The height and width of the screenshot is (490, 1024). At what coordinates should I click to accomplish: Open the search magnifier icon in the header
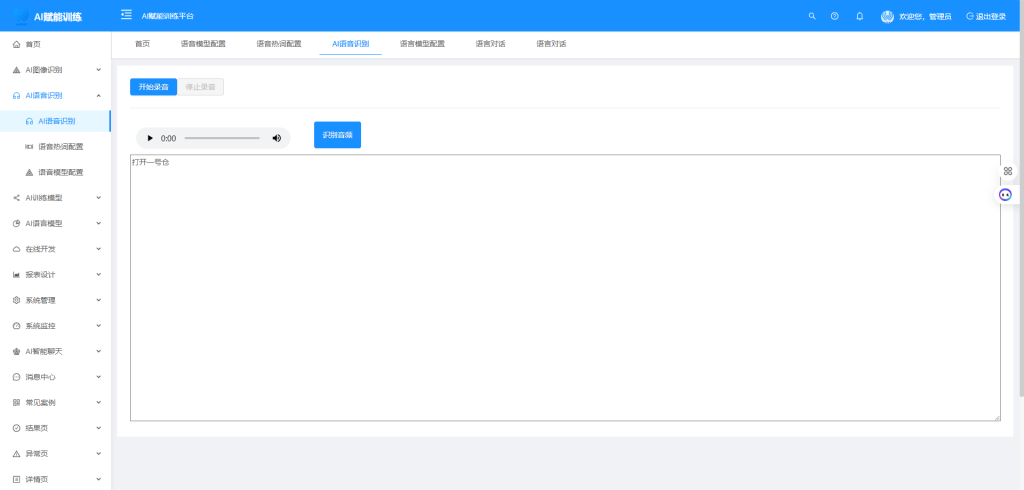(x=812, y=16)
